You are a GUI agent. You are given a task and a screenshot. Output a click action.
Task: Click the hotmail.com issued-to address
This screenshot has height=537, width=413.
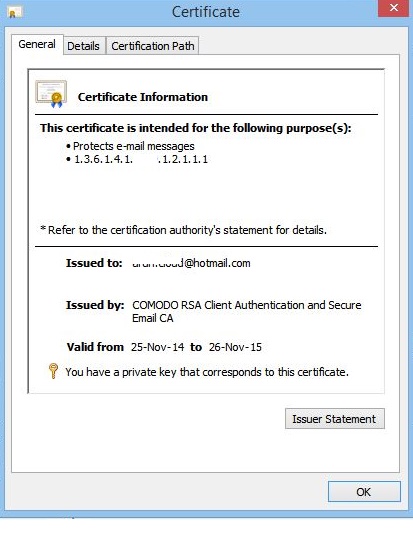(x=191, y=263)
